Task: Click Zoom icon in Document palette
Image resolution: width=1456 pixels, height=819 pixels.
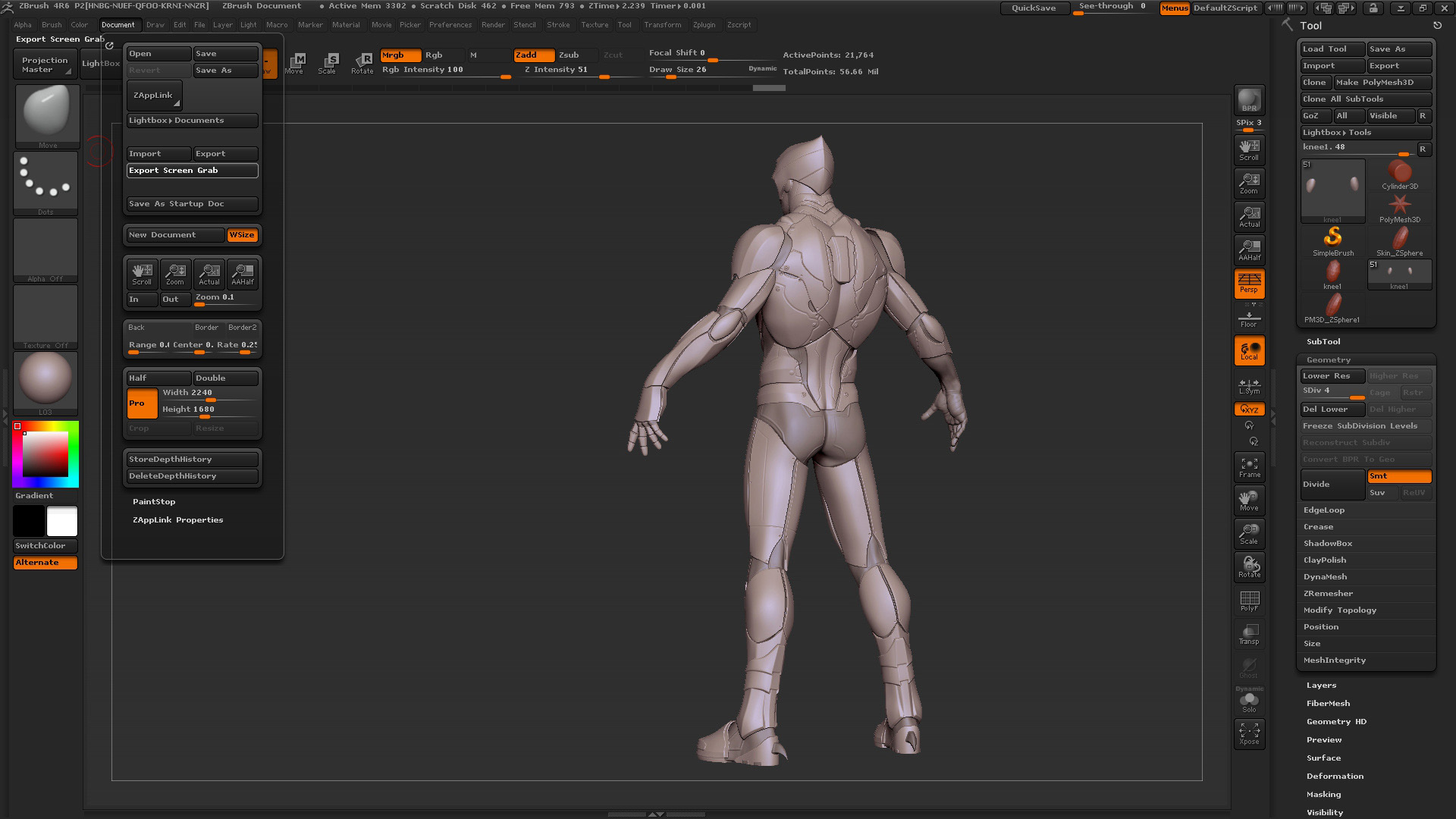Action: [x=175, y=275]
